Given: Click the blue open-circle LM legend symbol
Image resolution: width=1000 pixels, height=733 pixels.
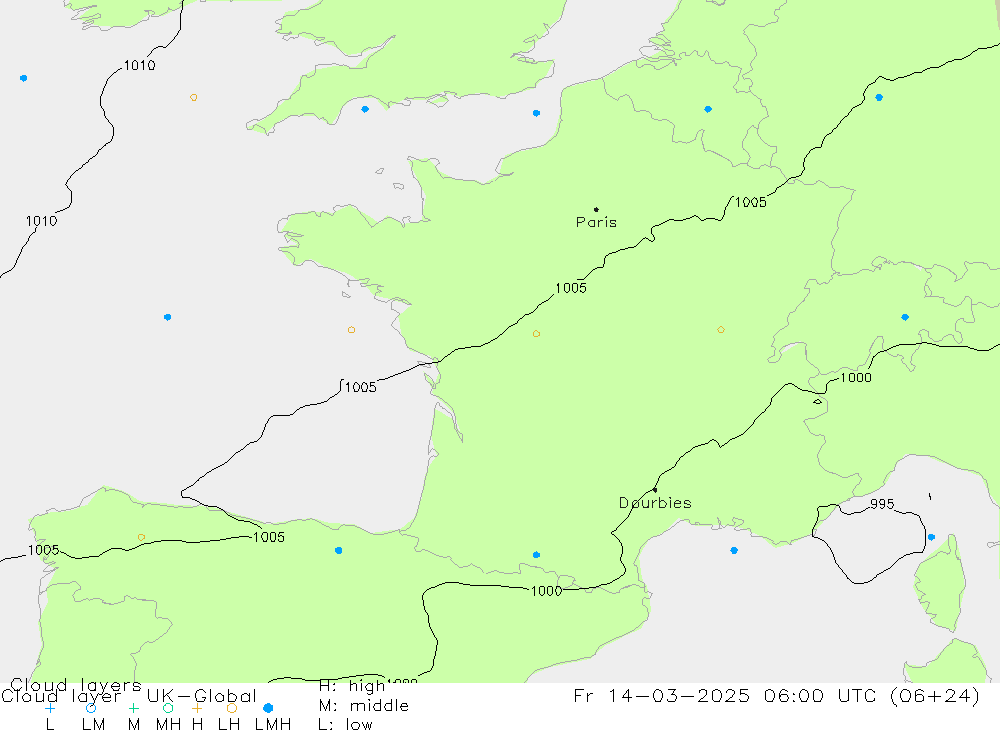Looking at the screenshot, I should pyautogui.click(x=91, y=708).
